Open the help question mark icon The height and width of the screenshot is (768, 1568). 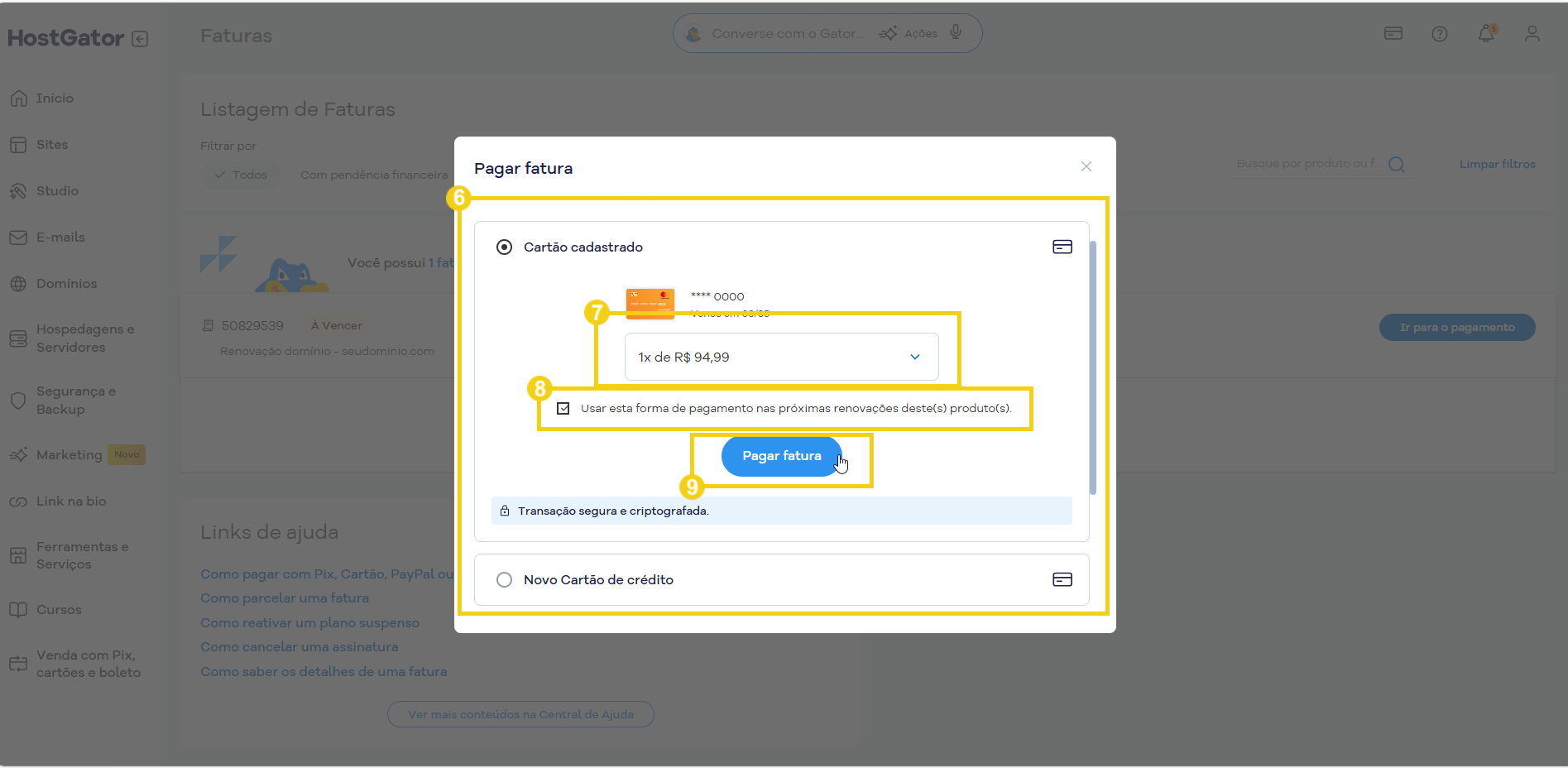(1440, 34)
